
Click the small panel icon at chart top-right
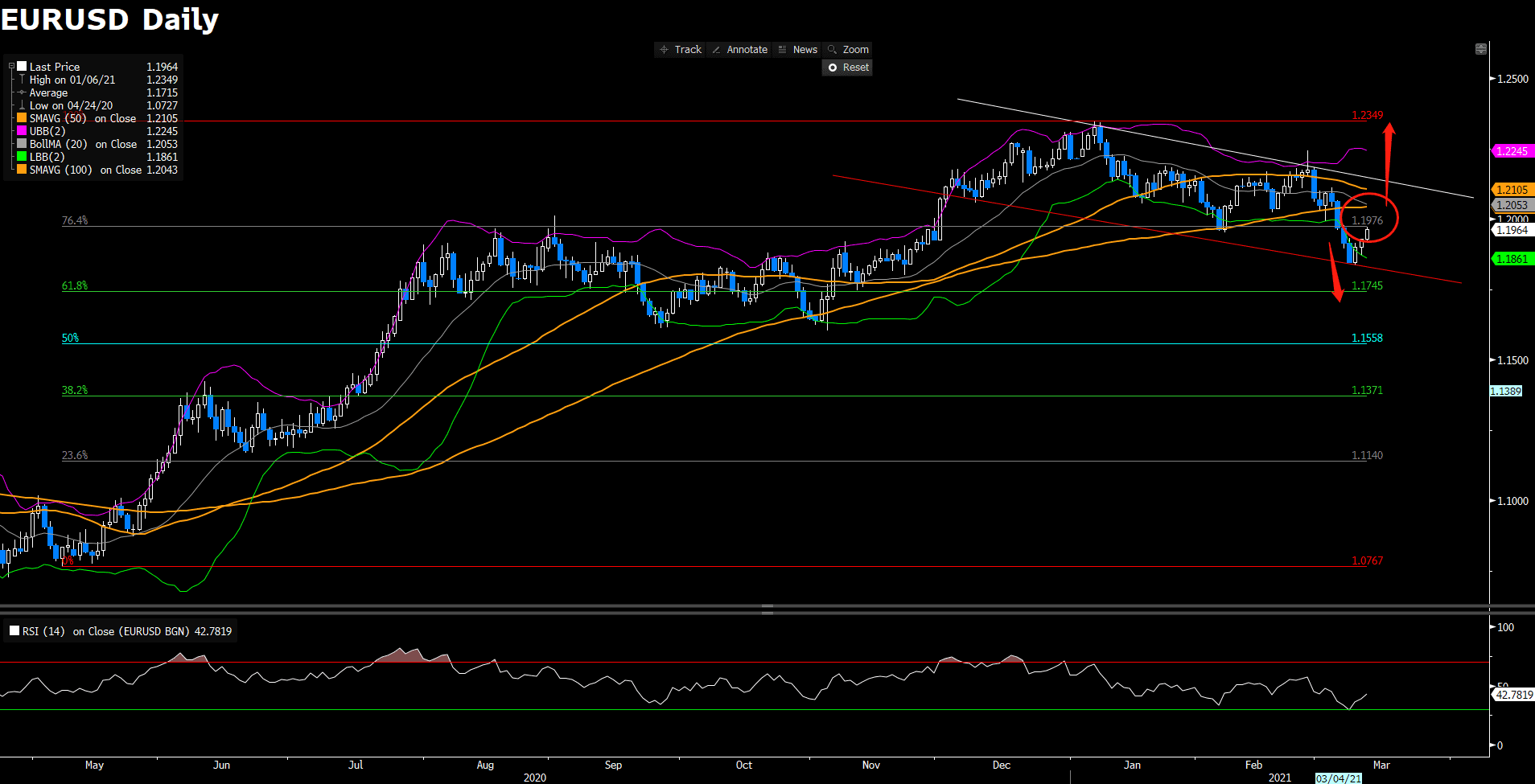click(1480, 49)
